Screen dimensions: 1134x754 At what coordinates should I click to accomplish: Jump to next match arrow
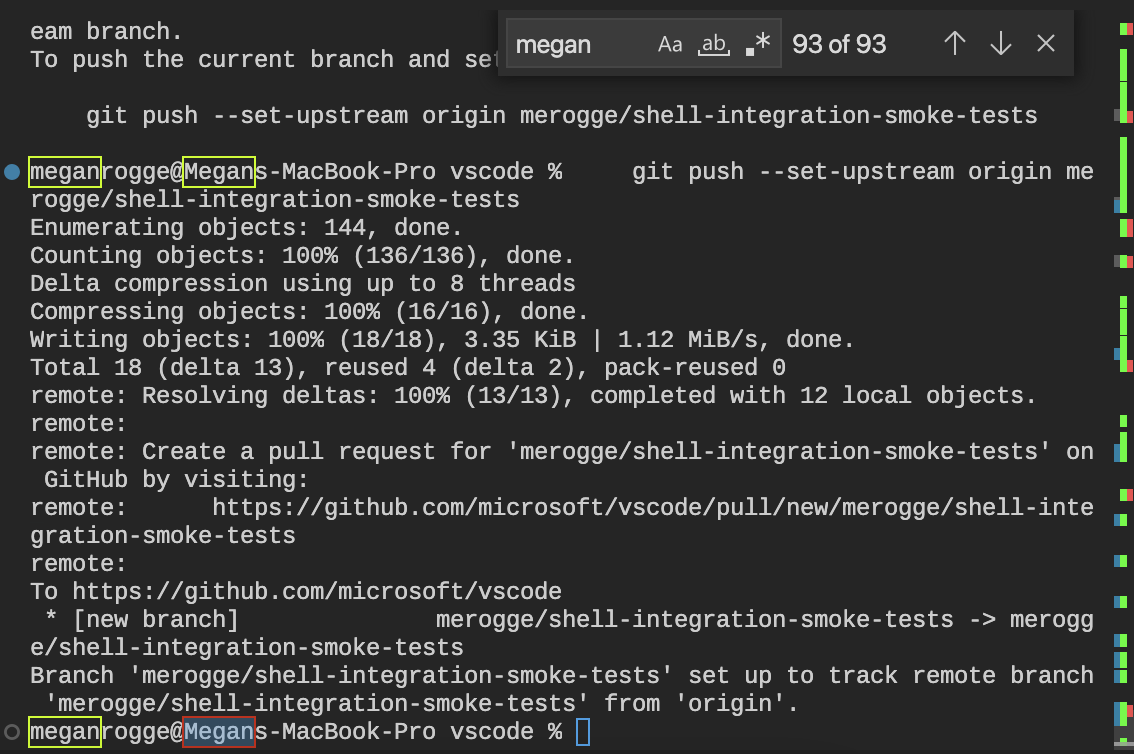(x=1000, y=44)
